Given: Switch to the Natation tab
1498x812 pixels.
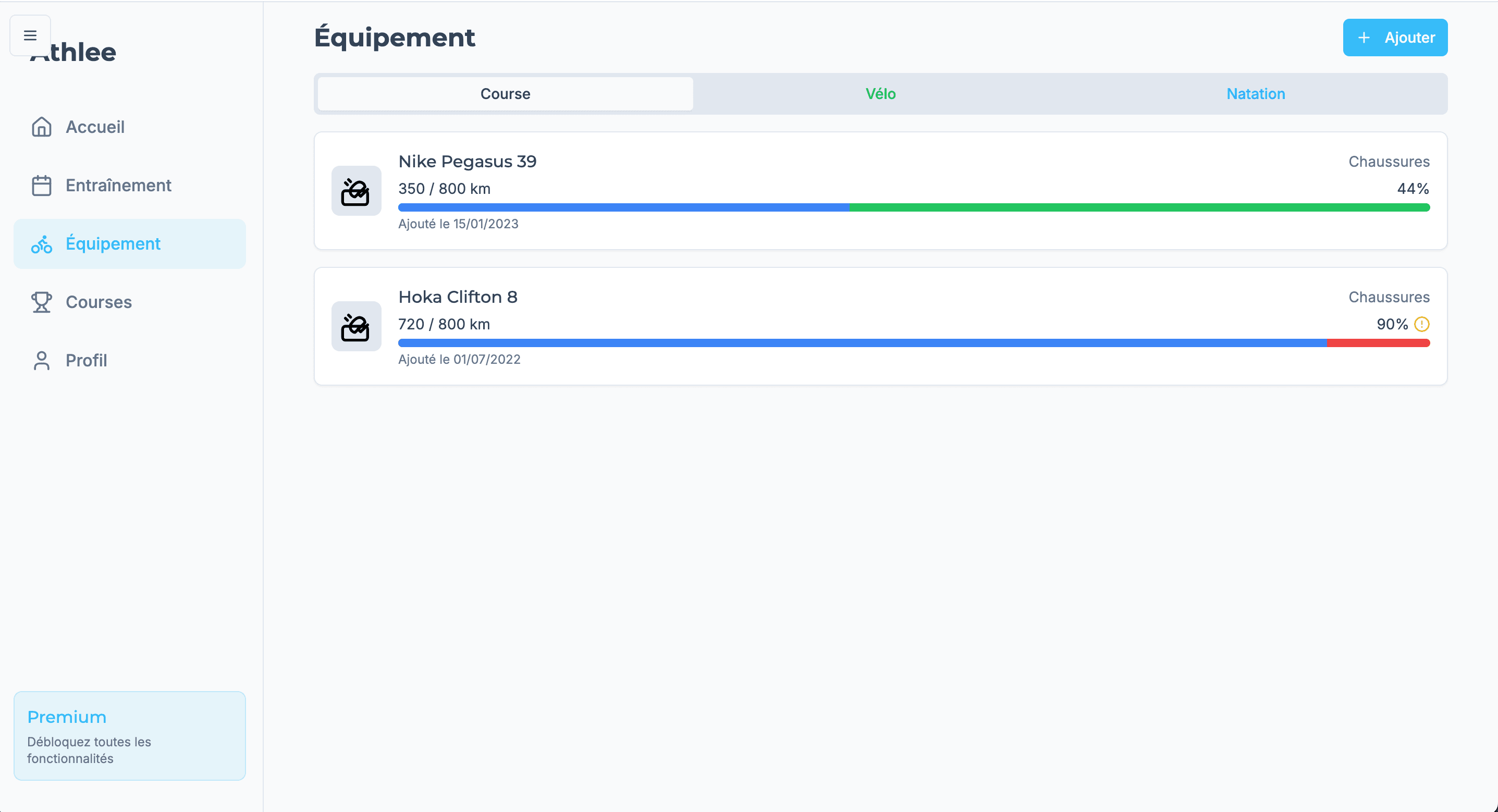Looking at the screenshot, I should click(x=1255, y=94).
